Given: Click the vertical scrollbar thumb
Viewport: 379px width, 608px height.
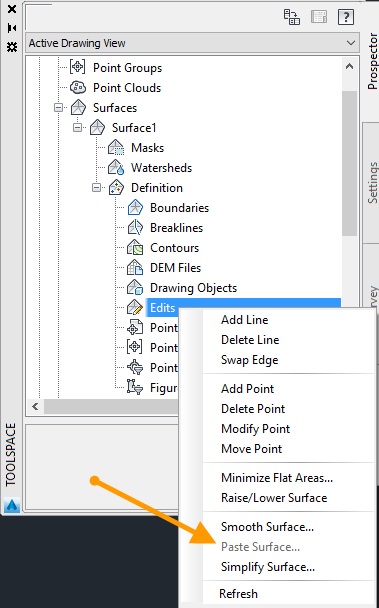Looking at the screenshot, I should tap(349, 163).
